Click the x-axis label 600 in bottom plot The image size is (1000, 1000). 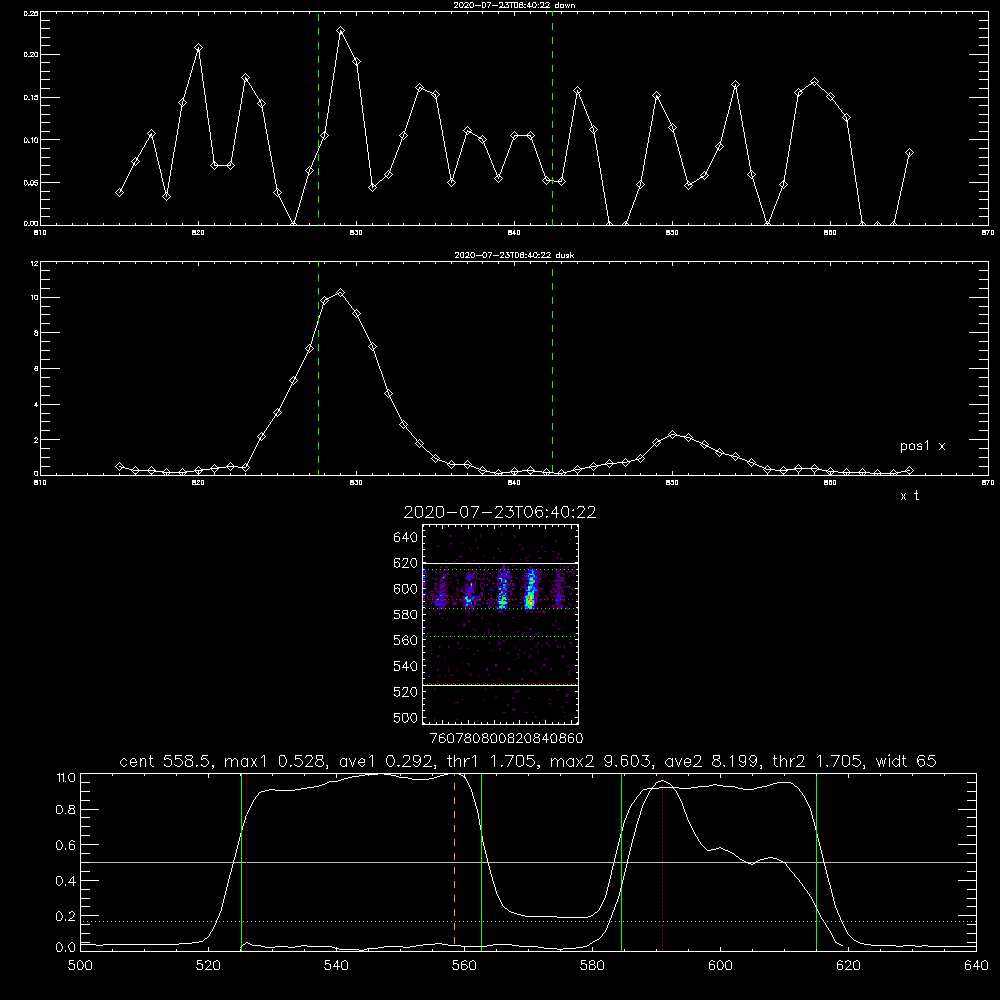tap(720, 966)
